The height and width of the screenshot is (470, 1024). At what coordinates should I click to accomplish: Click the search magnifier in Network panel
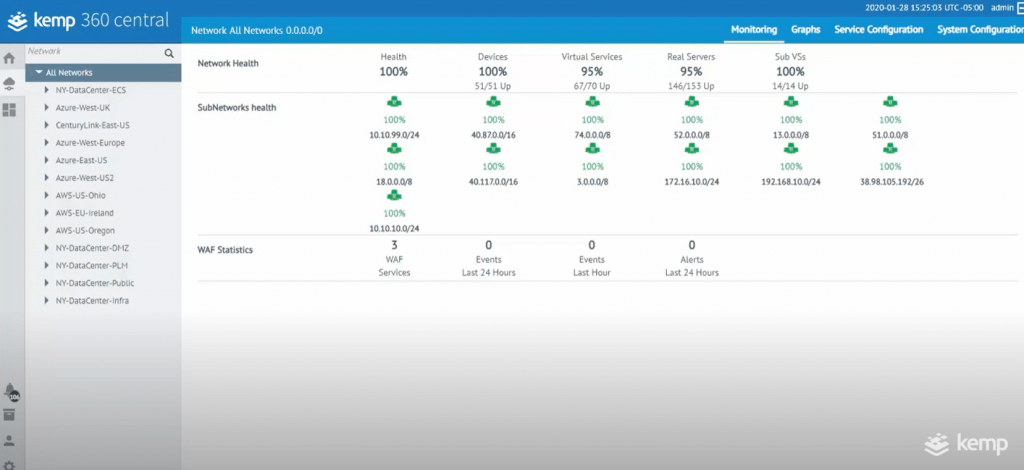click(x=168, y=53)
